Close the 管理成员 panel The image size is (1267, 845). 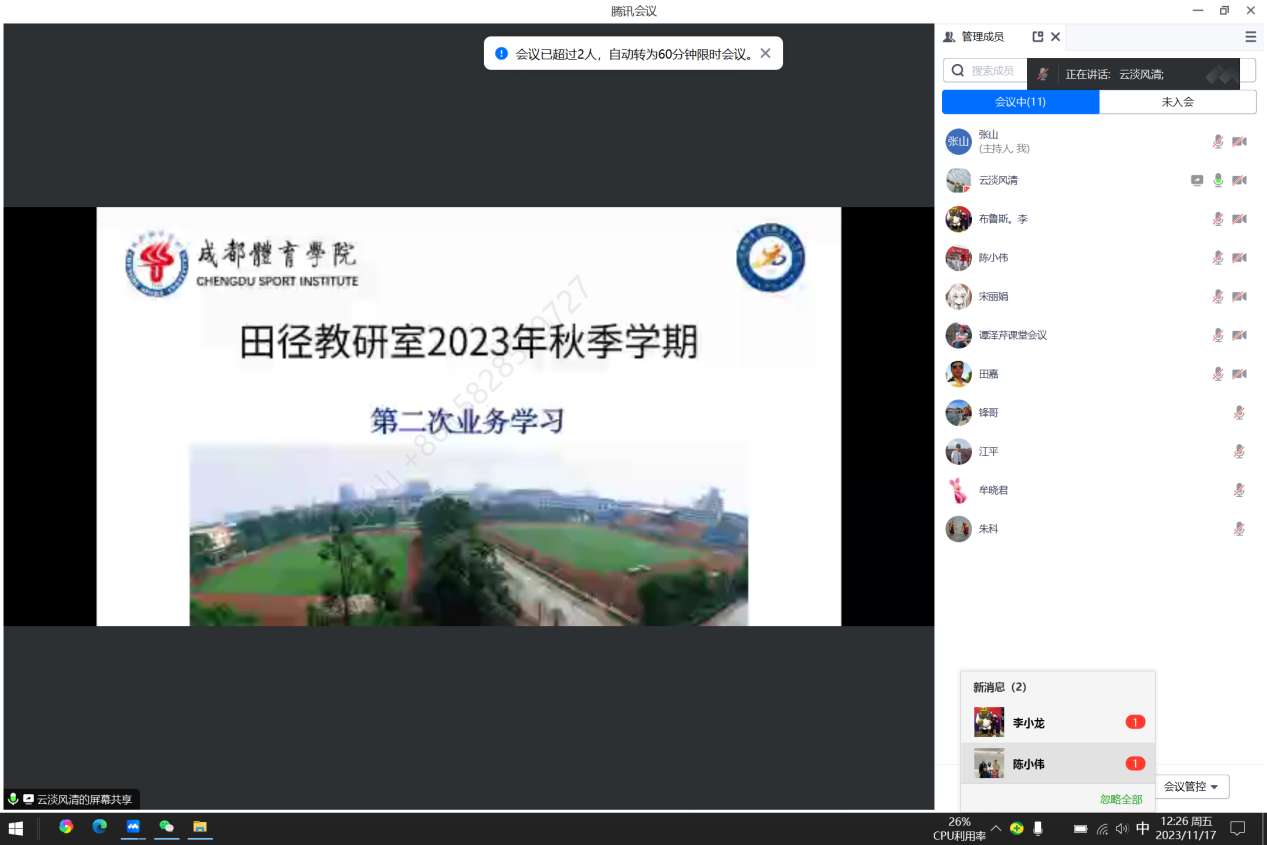[x=1055, y=37]
